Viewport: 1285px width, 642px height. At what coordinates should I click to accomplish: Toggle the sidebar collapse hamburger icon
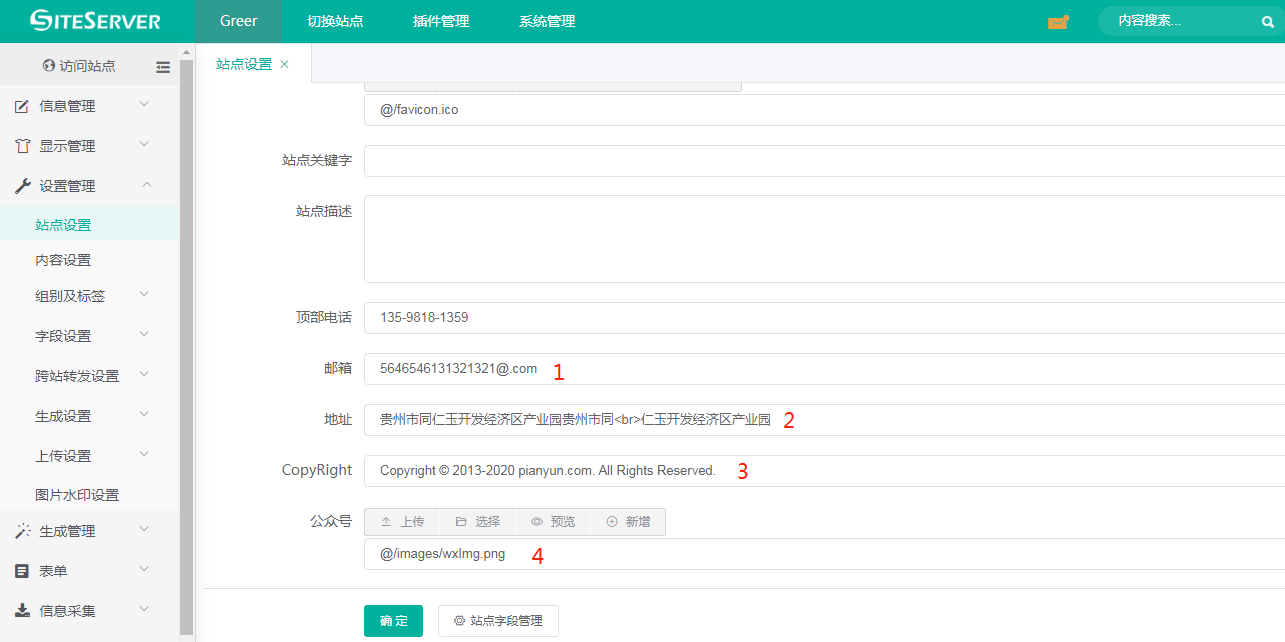[x=163, y=67]
